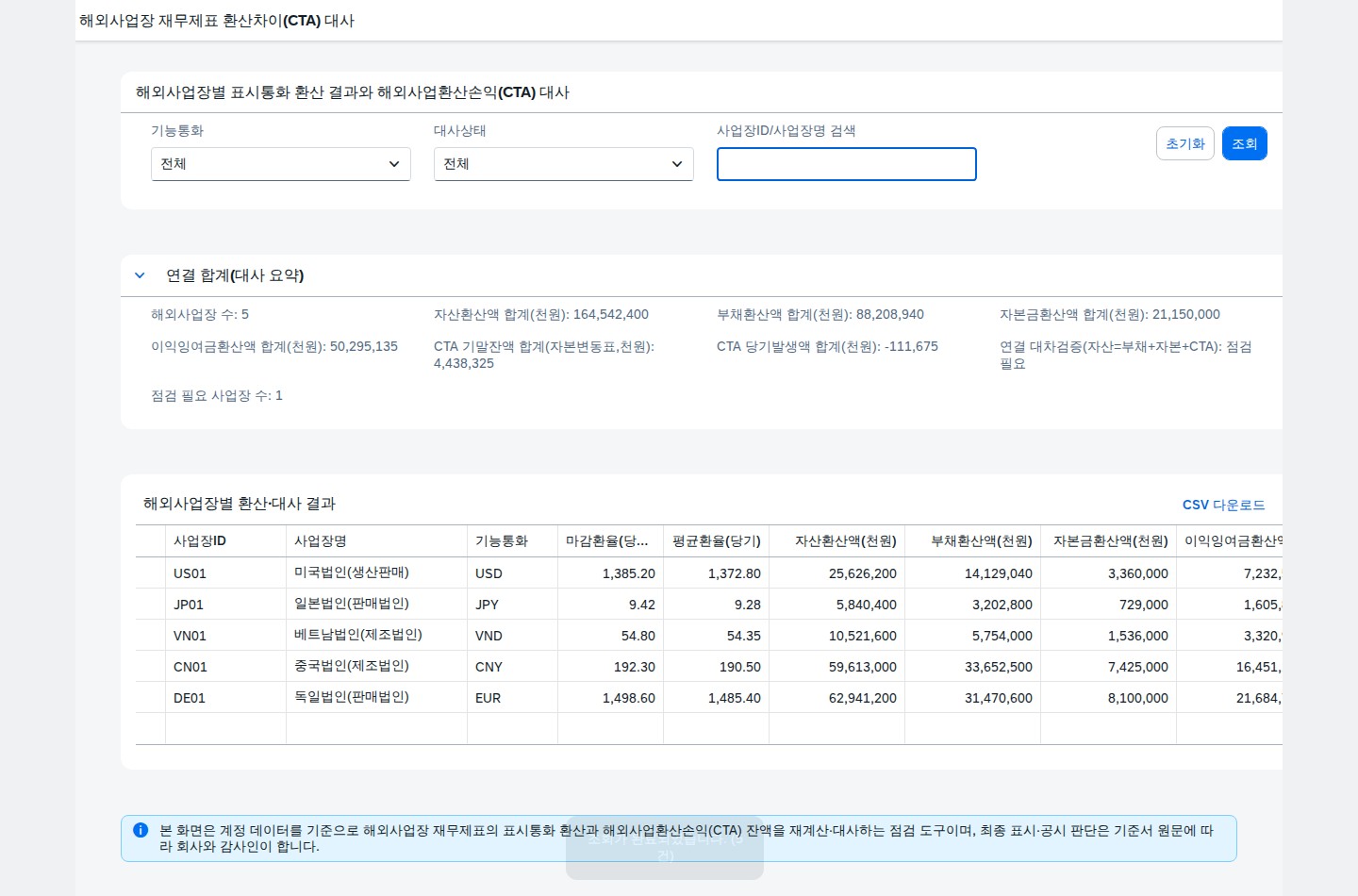The image size is (1358, 896).
Task: Click the 조회 button
Action: (1245, 143)
